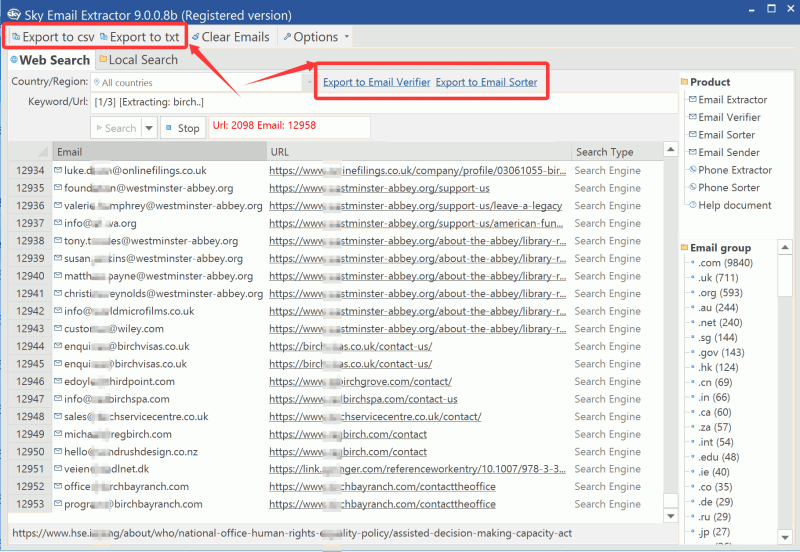Click the Url/Email counter status box
Viewport: 800px width, 552px height.
coord(289,128)
